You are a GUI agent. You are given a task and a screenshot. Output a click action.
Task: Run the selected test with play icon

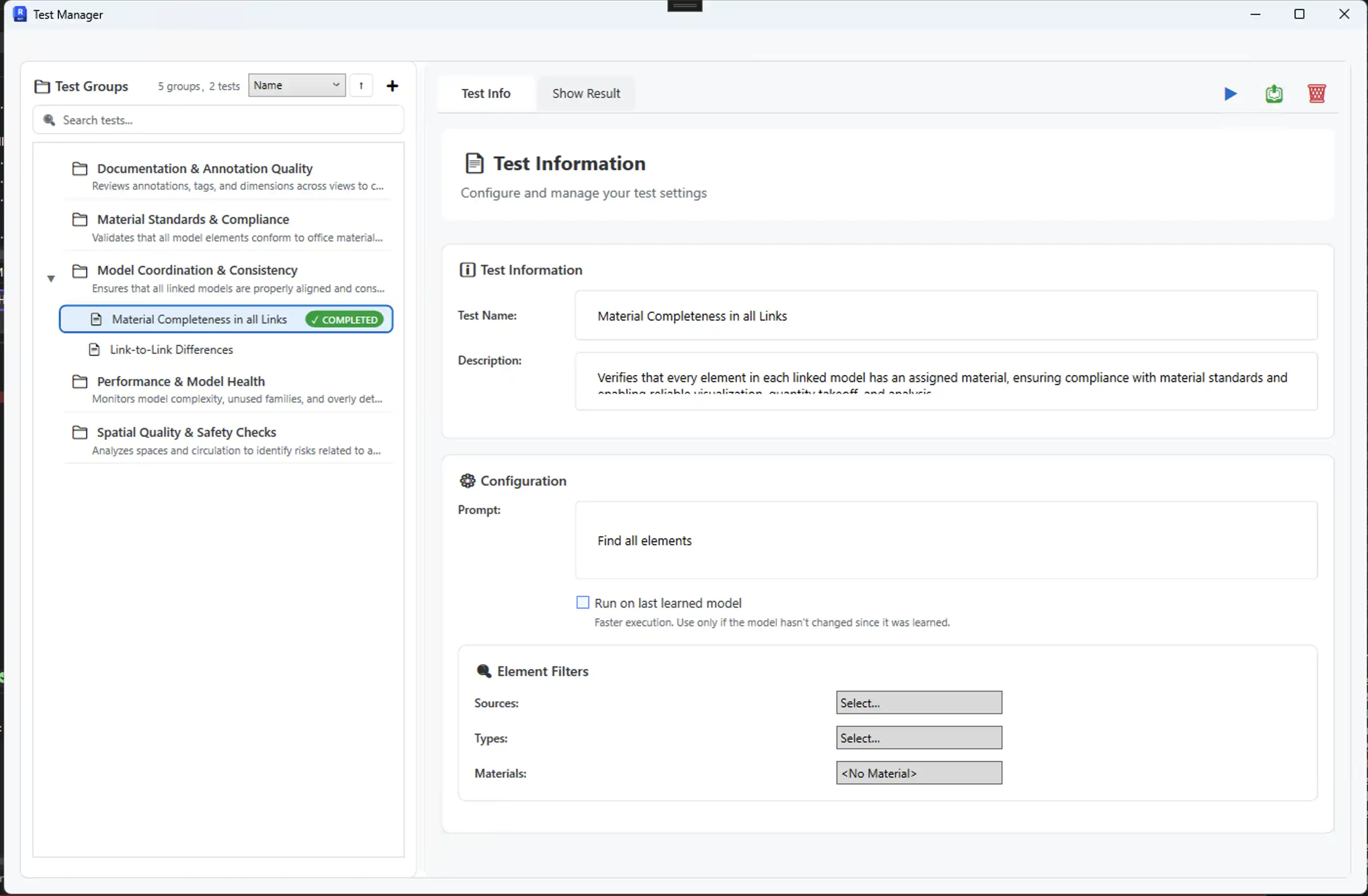1230,94
